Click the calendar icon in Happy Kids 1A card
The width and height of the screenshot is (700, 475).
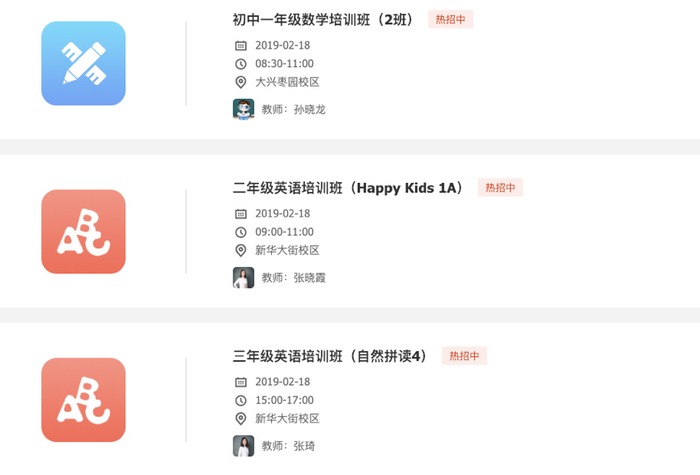tap(240, 213)
